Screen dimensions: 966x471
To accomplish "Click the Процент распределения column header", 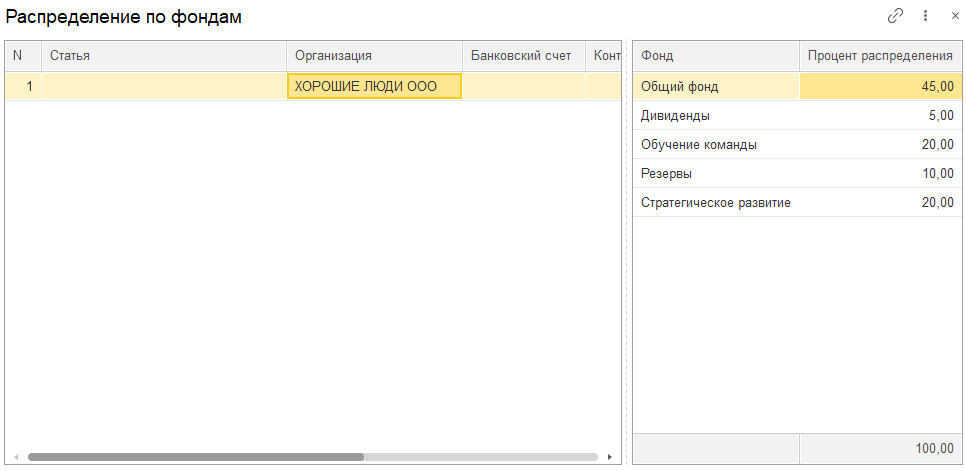I will (x=880, y=55).
